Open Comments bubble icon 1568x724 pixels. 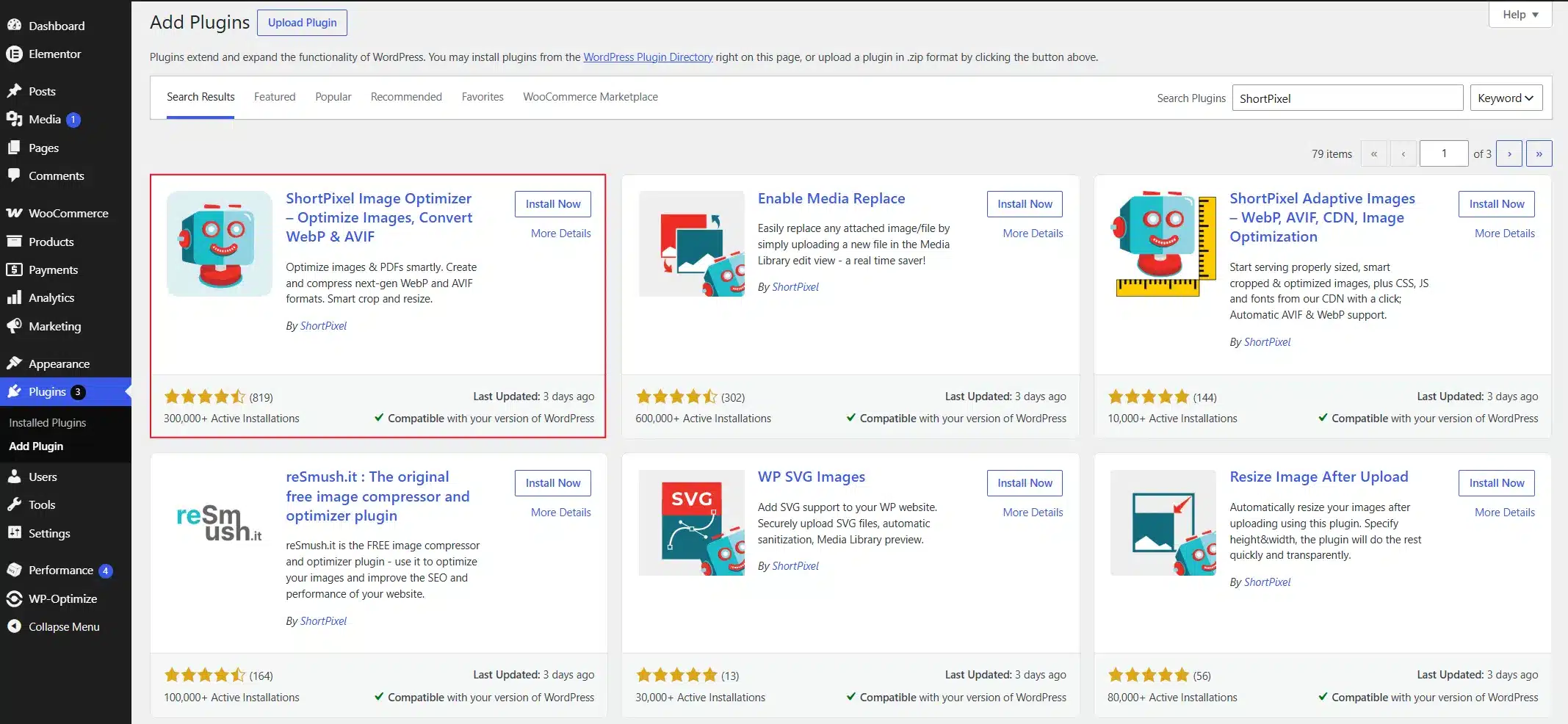pos(14,175)
